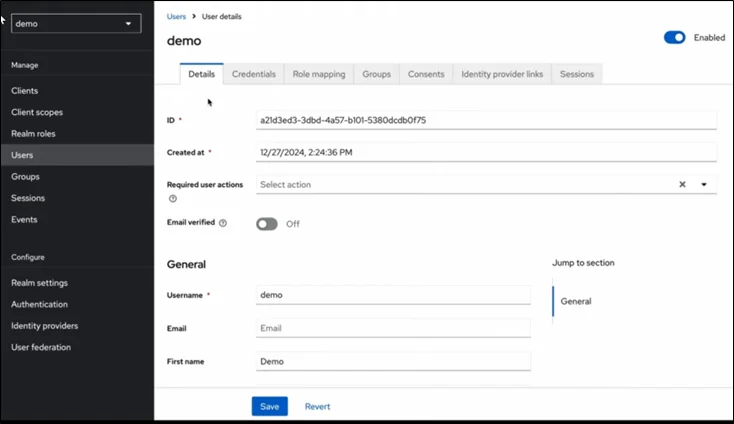This screenshot has width=734, height=424.
Task: Go to the Sessions tab
Action: 576,74
